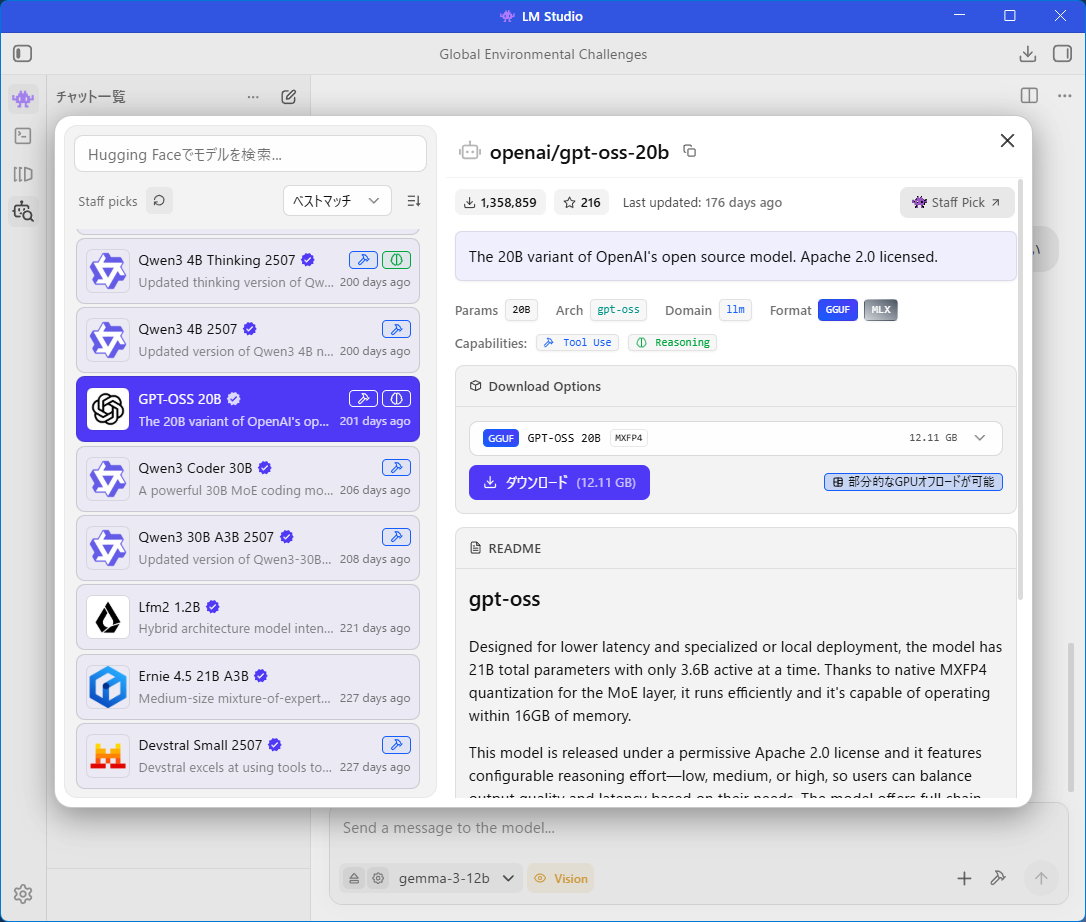The width and height of the screenshot is (1086, 922).
Task: Select Devstral Small 2507 in the list
Action: pyautogui.click(x=248, y=756)
